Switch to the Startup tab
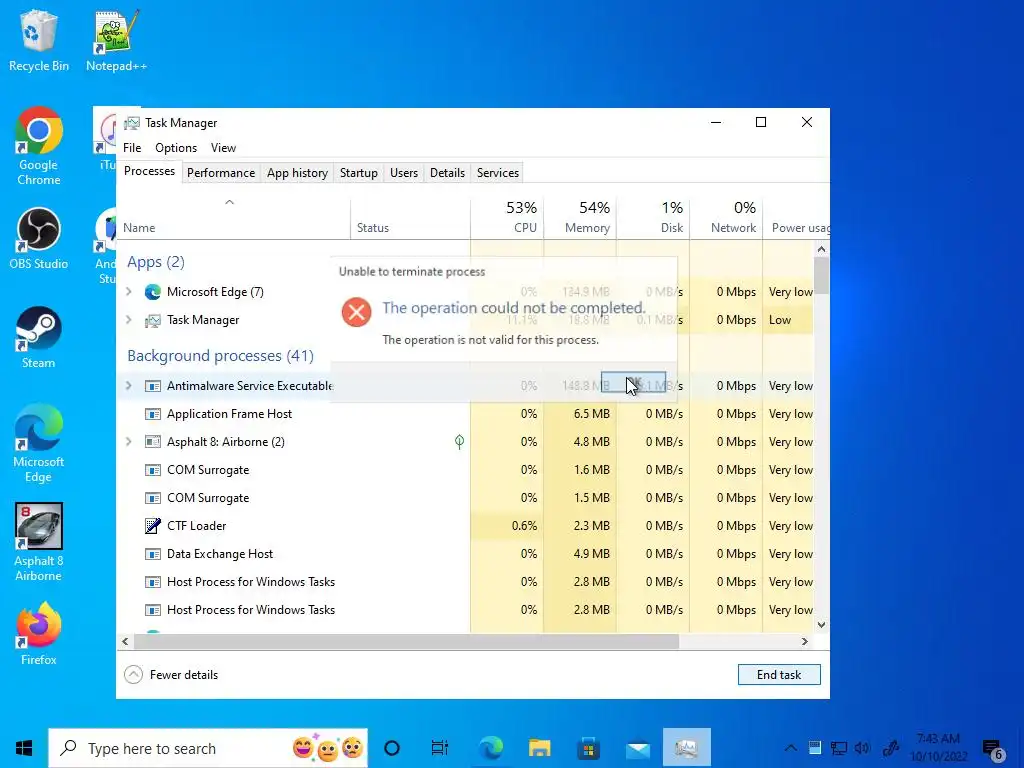This screenshot has width=1024, height=768. [359, 173]
